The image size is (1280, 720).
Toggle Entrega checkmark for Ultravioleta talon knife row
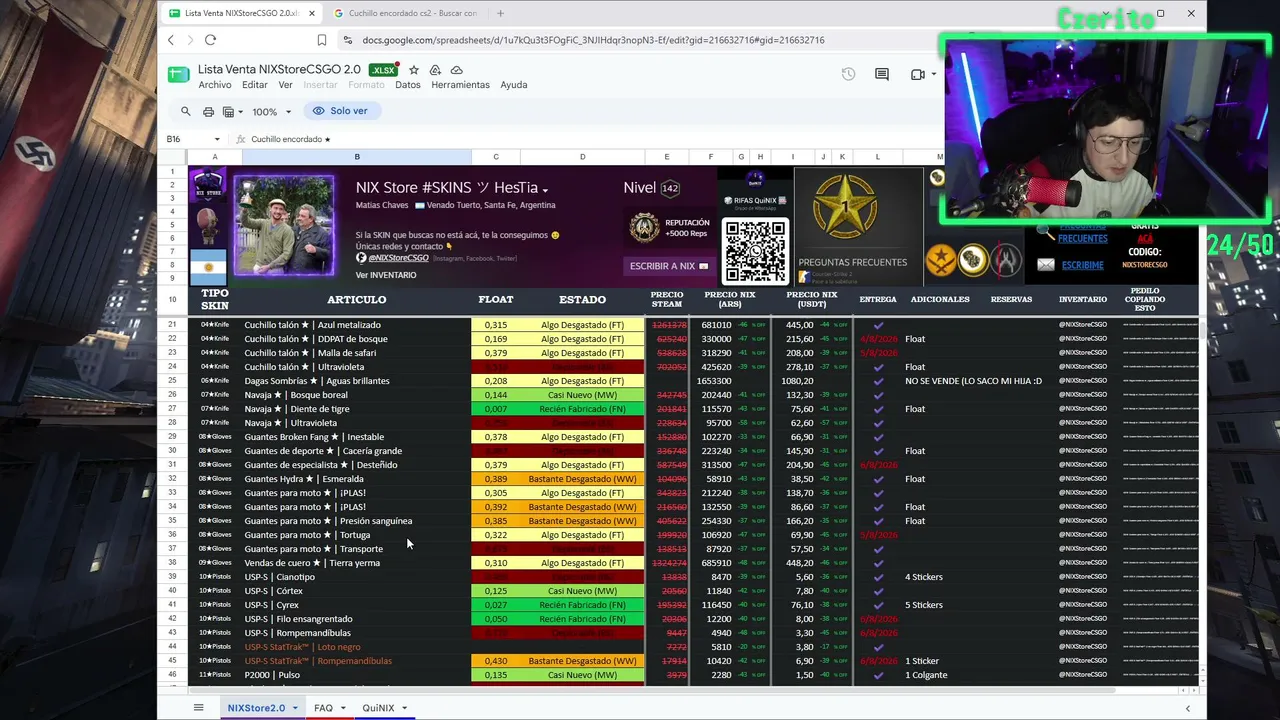click(x=878, y=367)
